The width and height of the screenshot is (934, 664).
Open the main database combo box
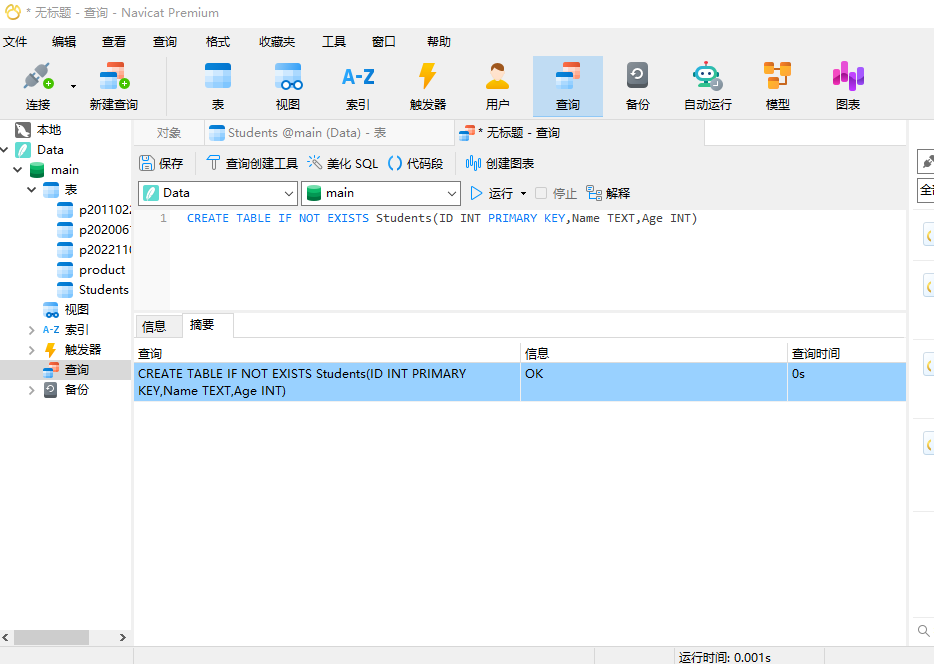[381, 193]
